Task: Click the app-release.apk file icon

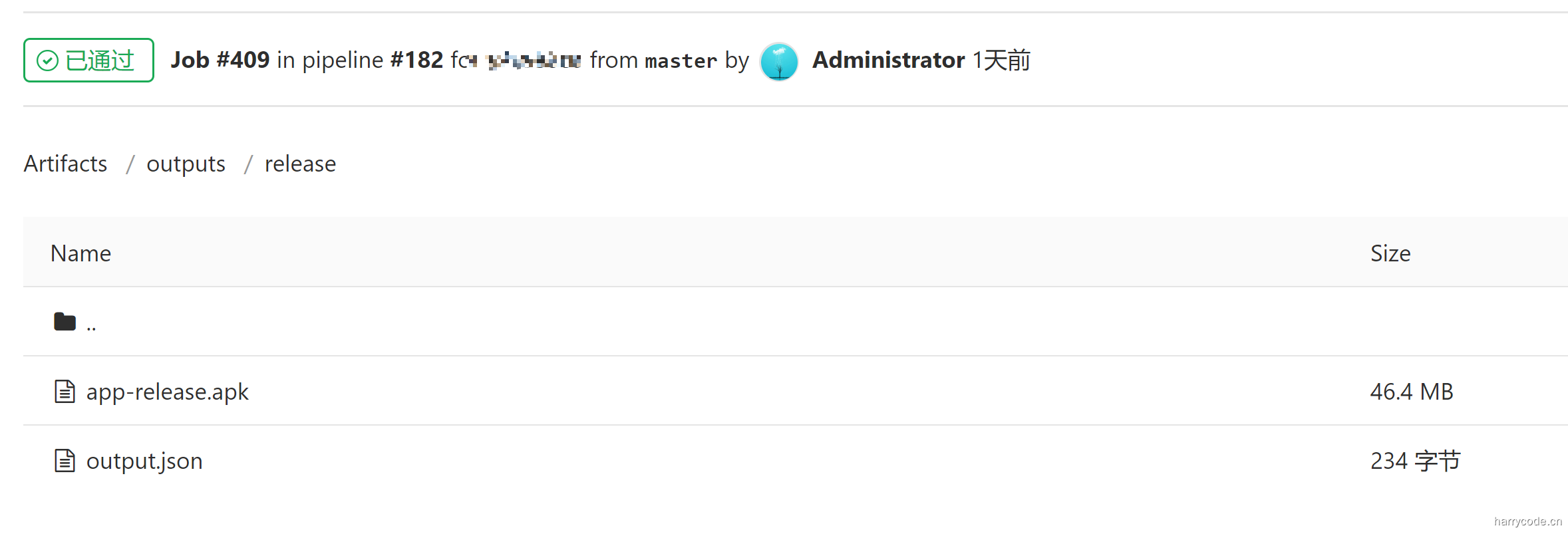Action: pyautogui.click(x=65, y=391)
